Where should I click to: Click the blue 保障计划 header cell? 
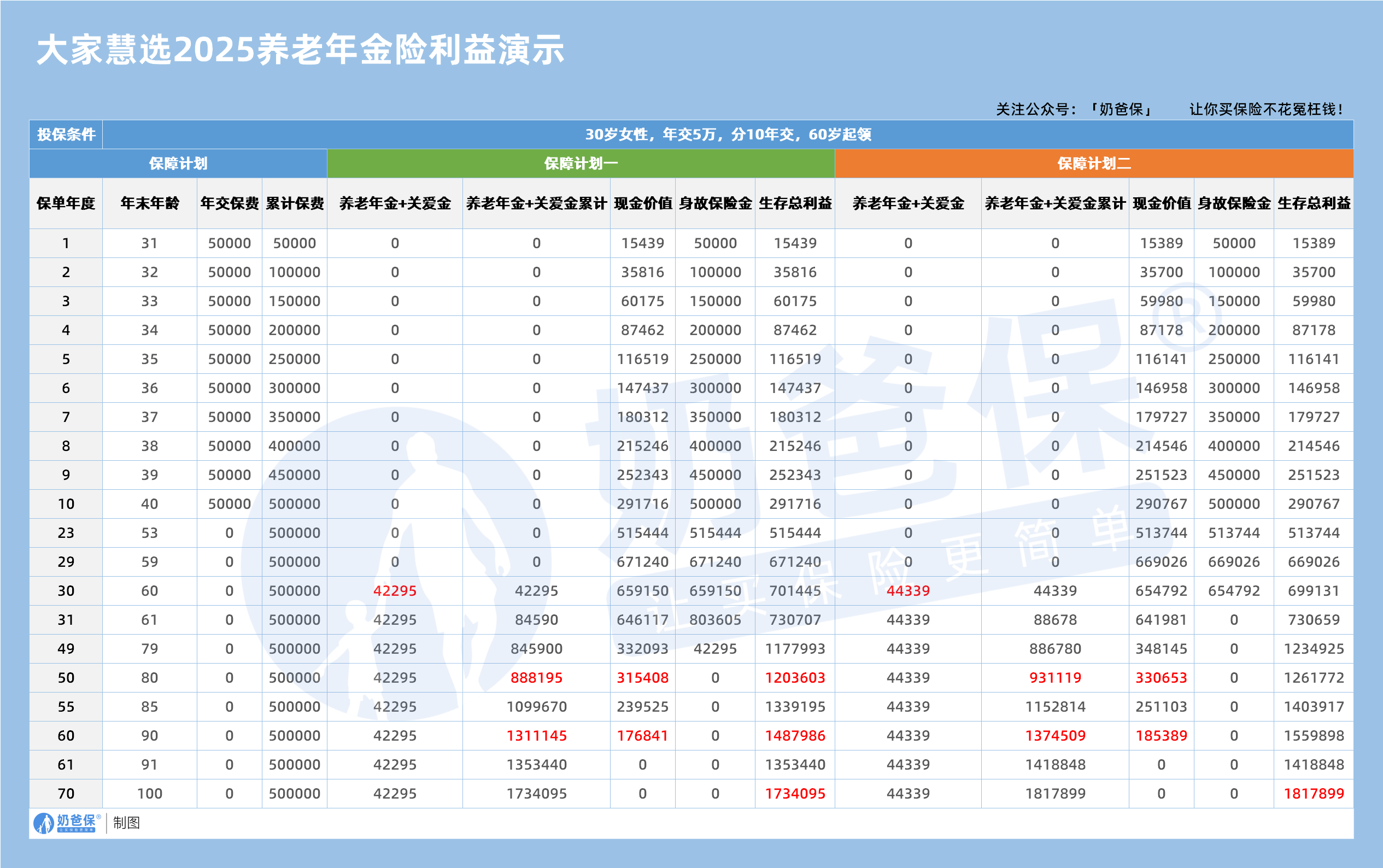pyautogui.click(x=178, y=163)
